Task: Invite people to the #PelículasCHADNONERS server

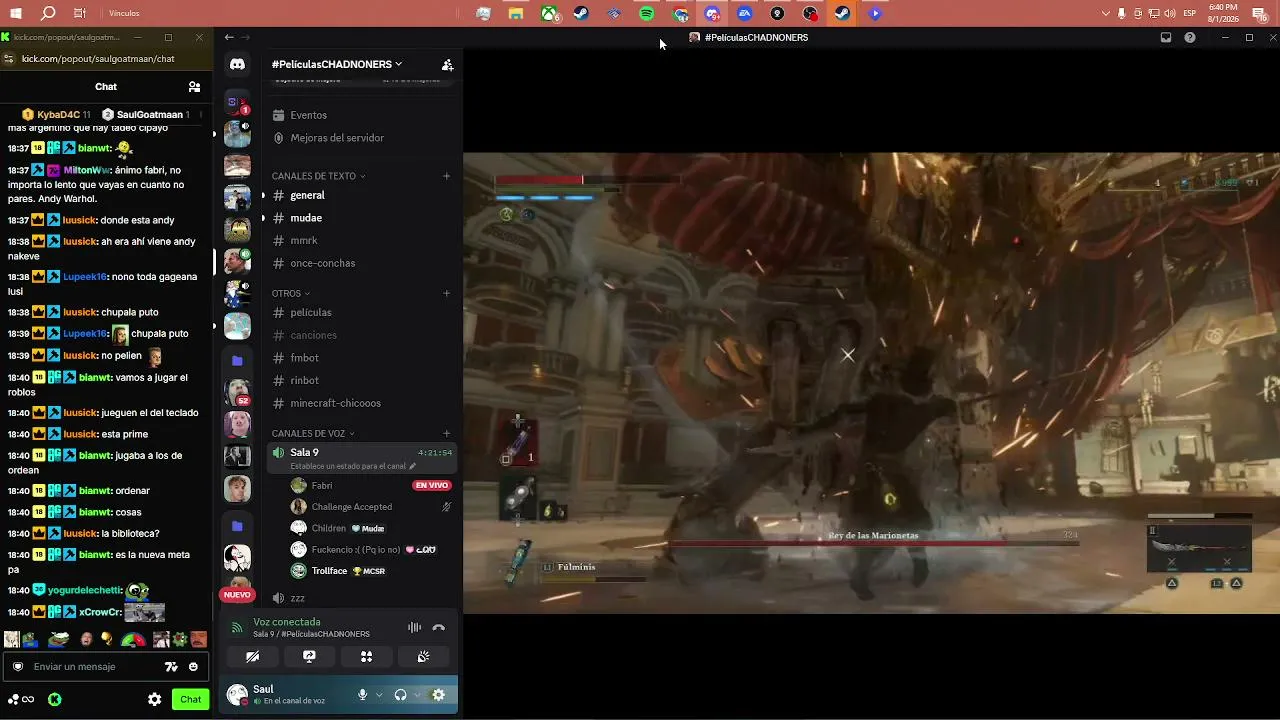Action: tap(447, 64)
